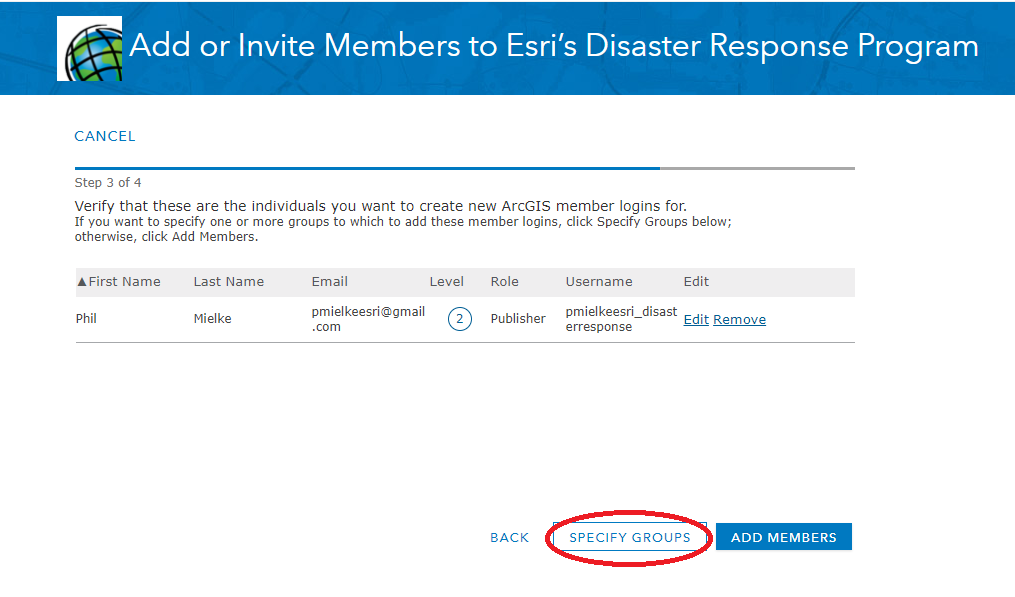Click the 'Step 3 of 4' label
This screenshot has width=1015, height=597.
pyautogui.click(x=108, y=183)
